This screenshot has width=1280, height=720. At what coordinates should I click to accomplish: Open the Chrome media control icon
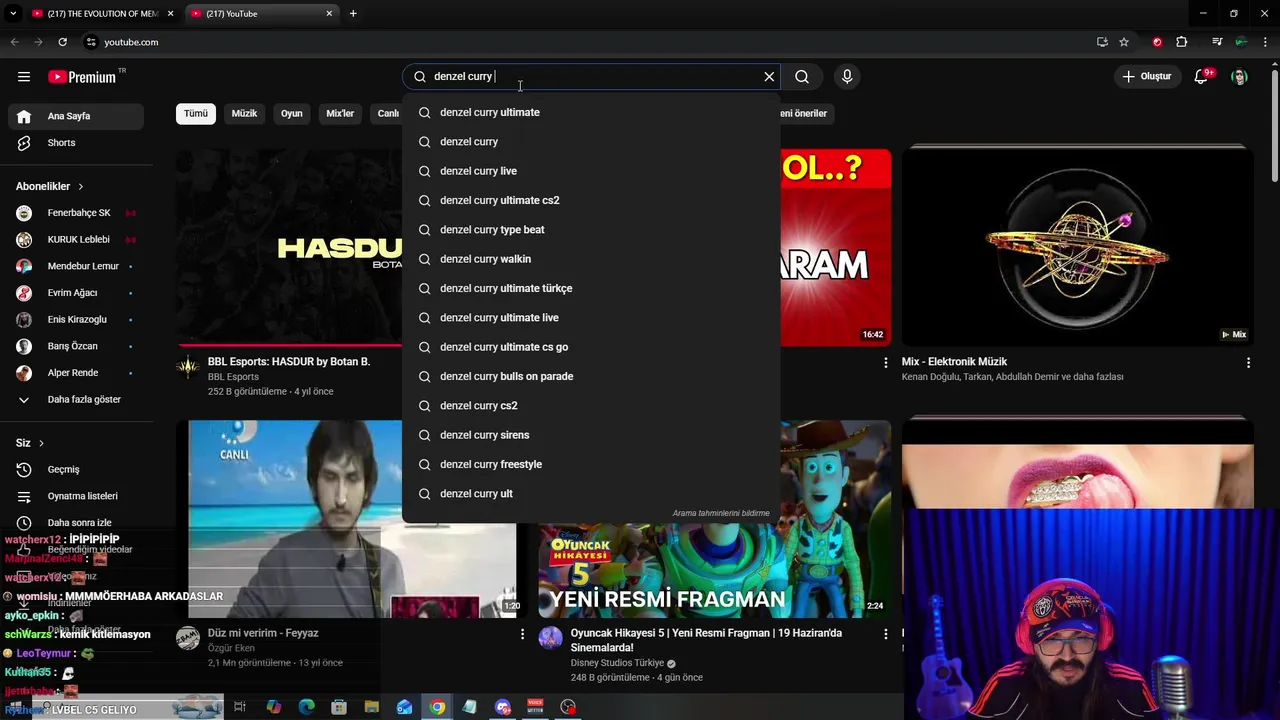coord(1217,42)
